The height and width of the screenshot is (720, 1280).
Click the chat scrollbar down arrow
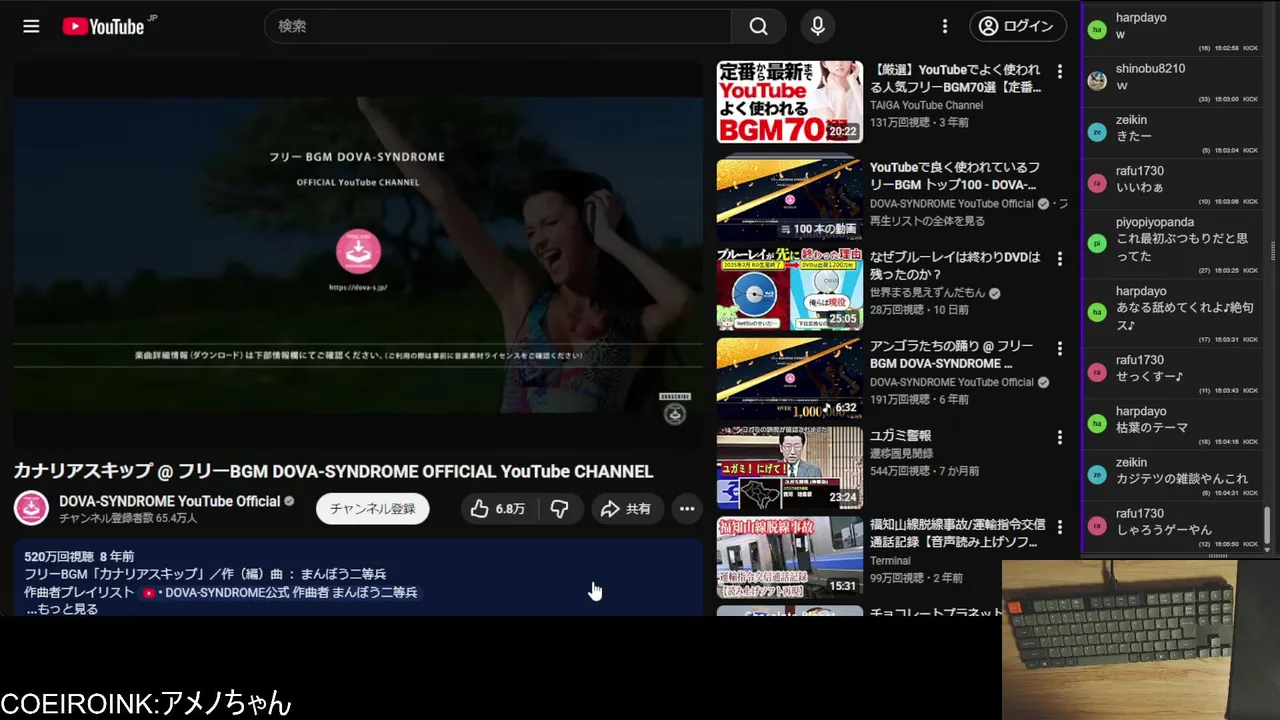pos(1267,549)
